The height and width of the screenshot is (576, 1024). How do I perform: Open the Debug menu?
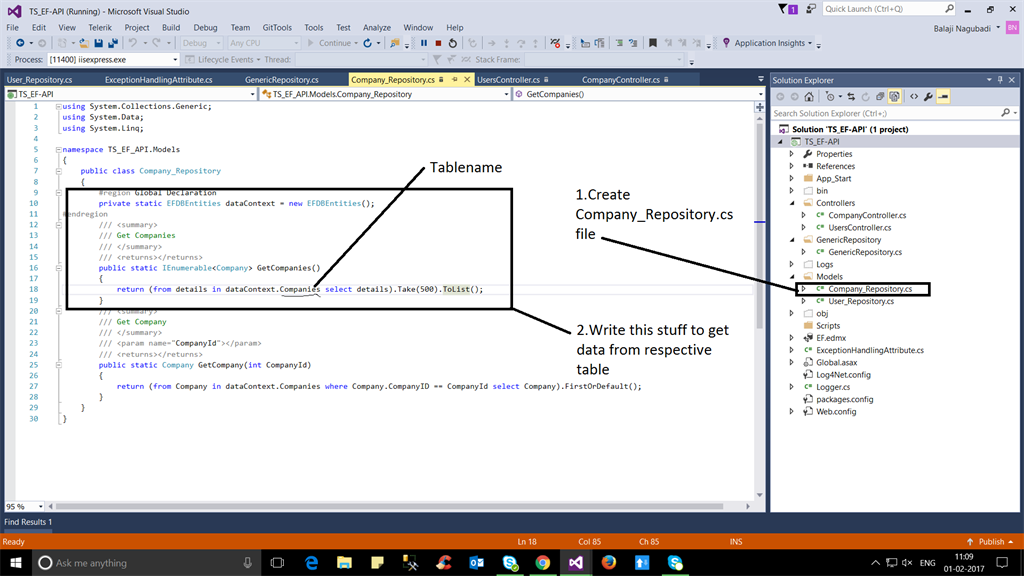point(204,27)
